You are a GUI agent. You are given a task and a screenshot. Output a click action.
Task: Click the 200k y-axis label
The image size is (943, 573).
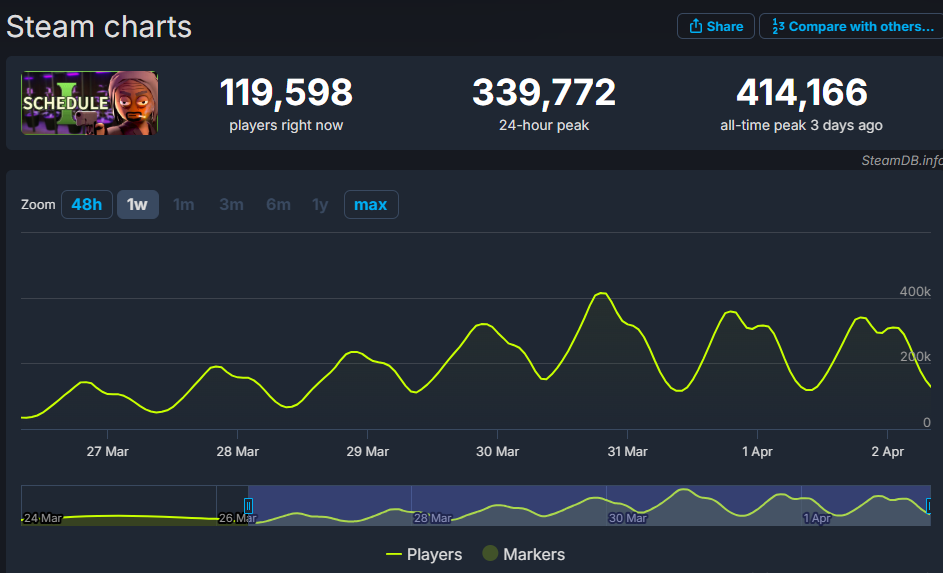pos(915,357)
